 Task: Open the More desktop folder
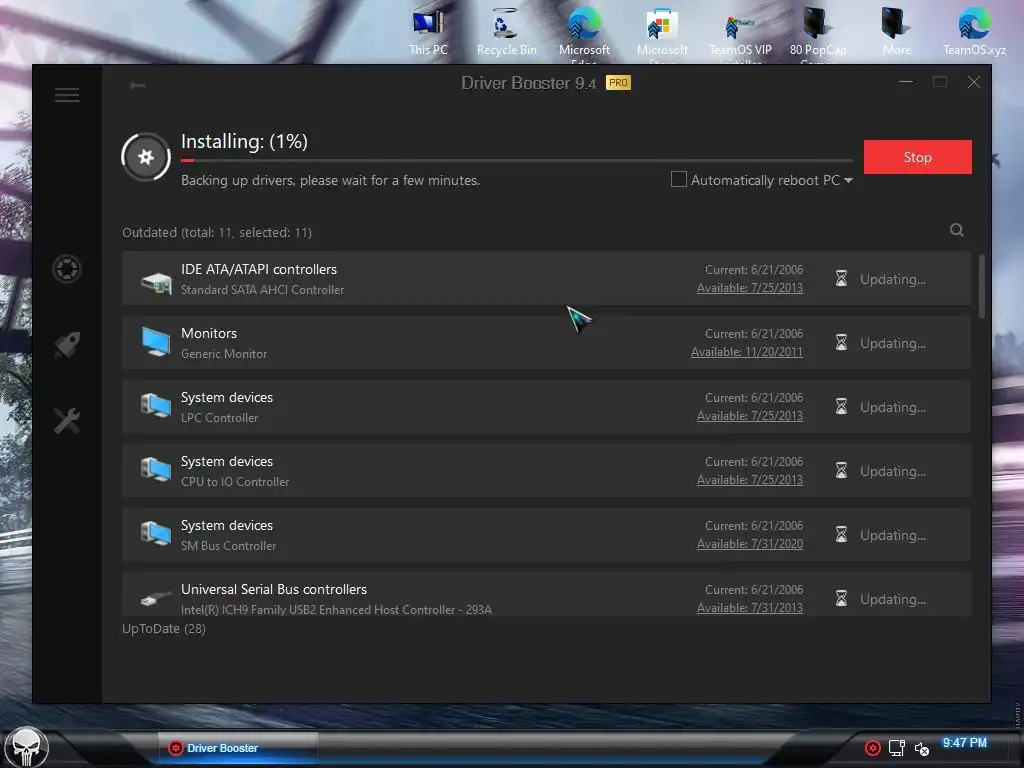(x=897, y=33)
